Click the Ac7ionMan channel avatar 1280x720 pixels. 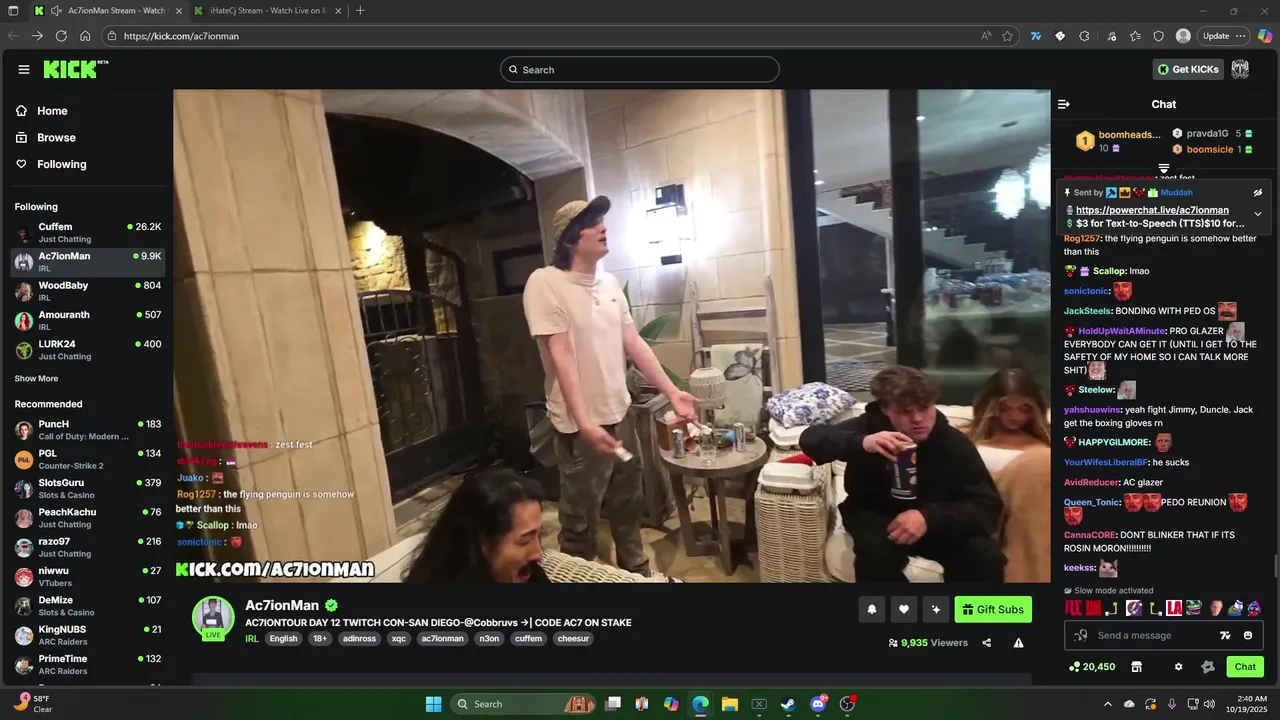click(213, 617)
